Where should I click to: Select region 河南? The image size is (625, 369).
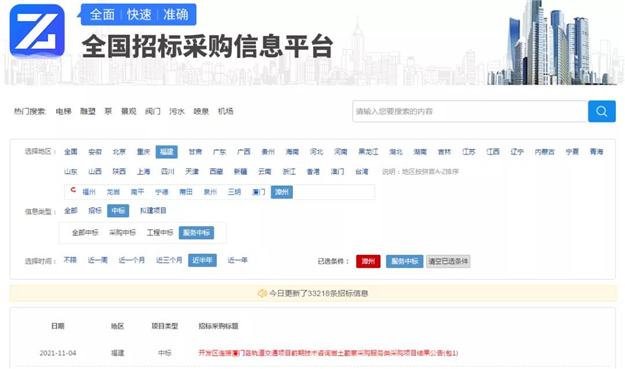341,152
